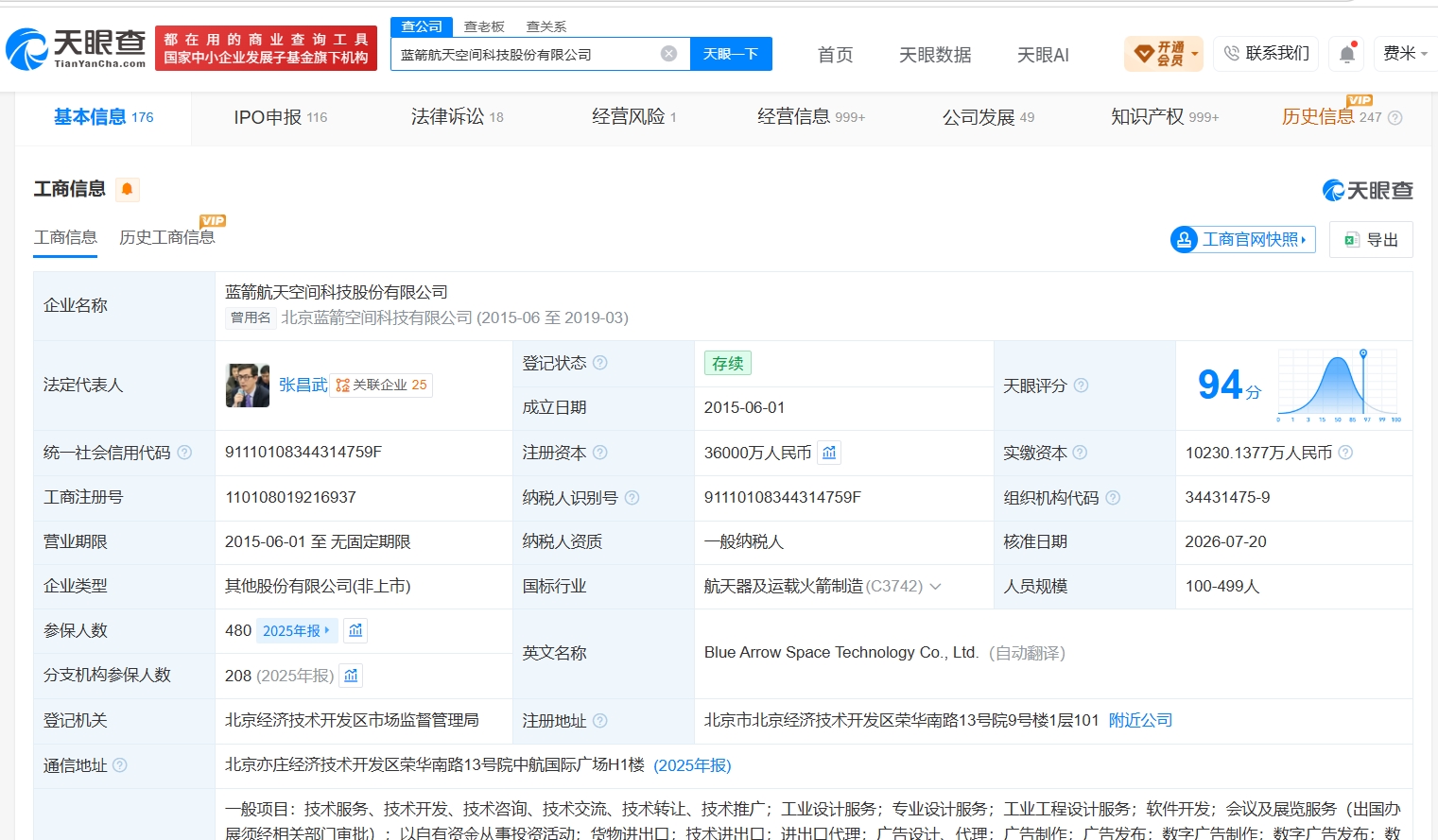Viewport: 1438px width, 840px height.
Task: Click the 联系我们 button
Action: 1266,54
